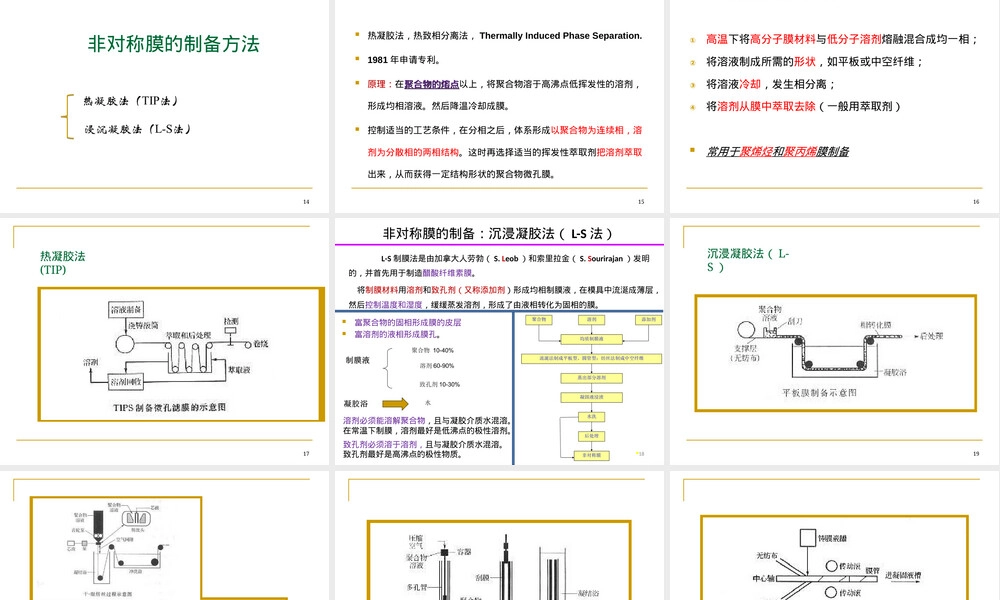Click red text 把溶剂萃取

coord(619,152)
